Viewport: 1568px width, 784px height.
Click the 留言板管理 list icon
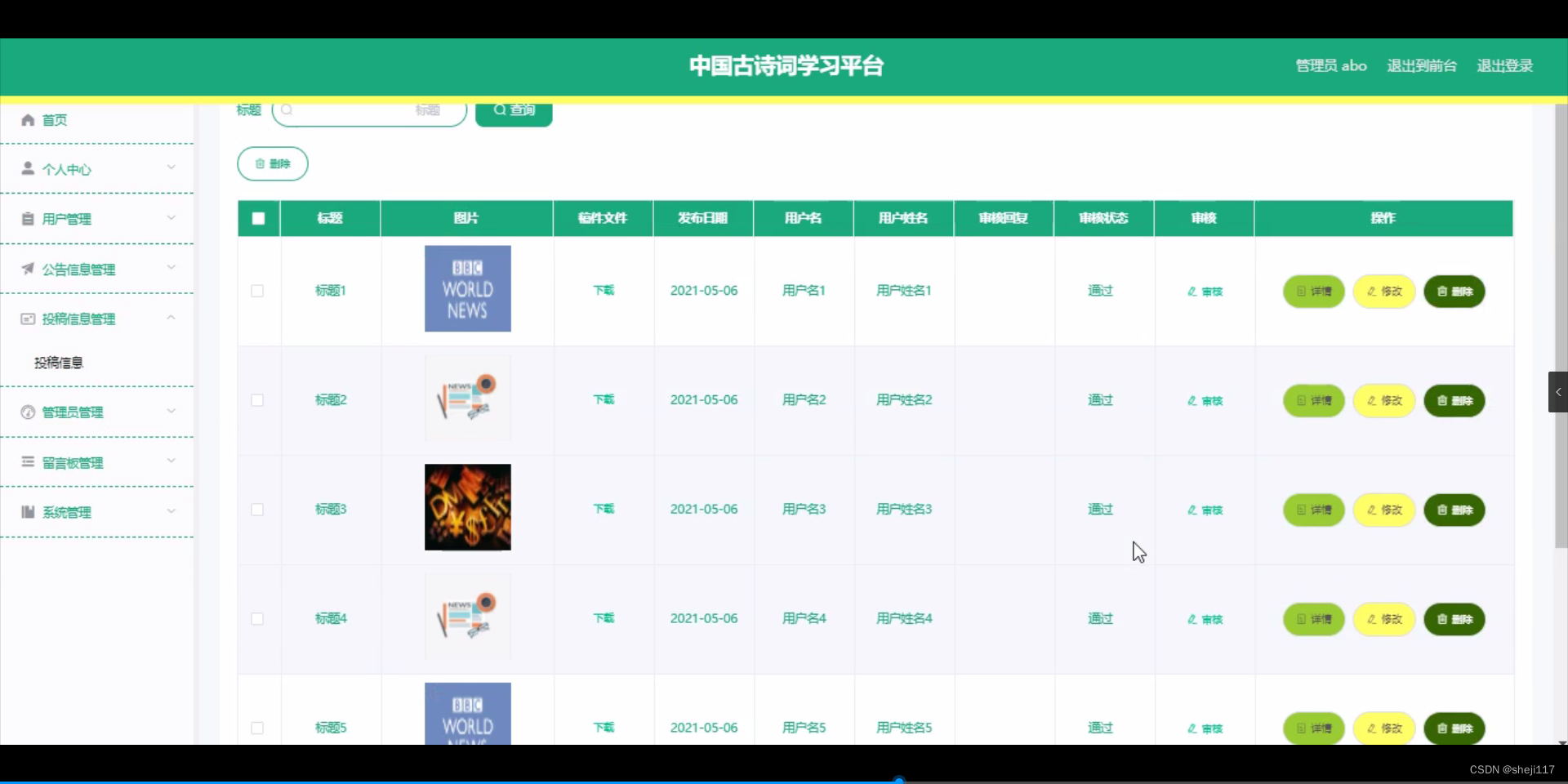tap(27, 462)
